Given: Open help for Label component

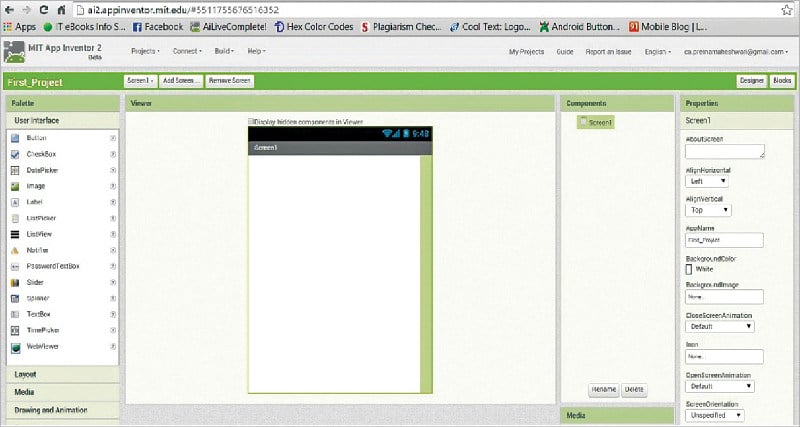Looking at the screenshot, I should (x=113, y=202).
